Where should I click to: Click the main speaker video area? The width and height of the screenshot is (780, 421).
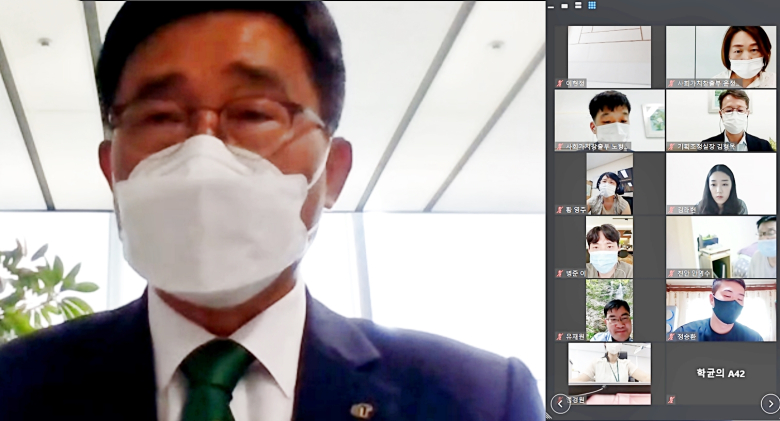click(x=273, y=210)
